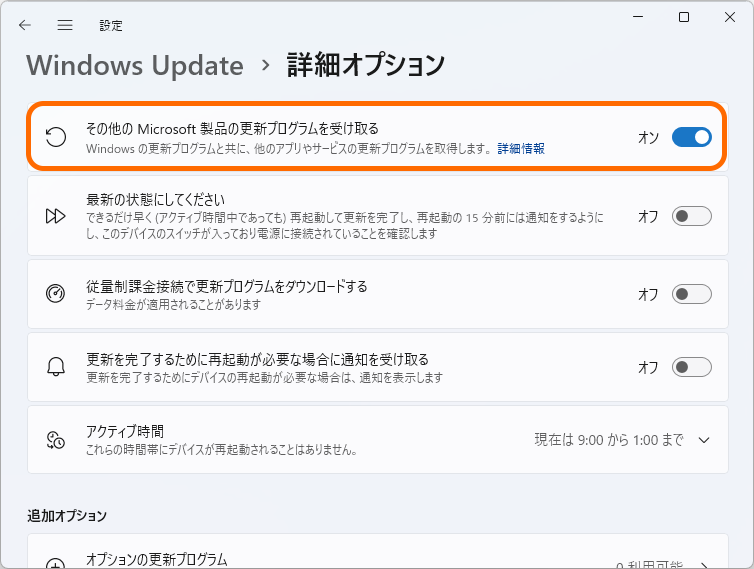
Task: Click the metered connection gauge icon
Action: pos(56,293)
